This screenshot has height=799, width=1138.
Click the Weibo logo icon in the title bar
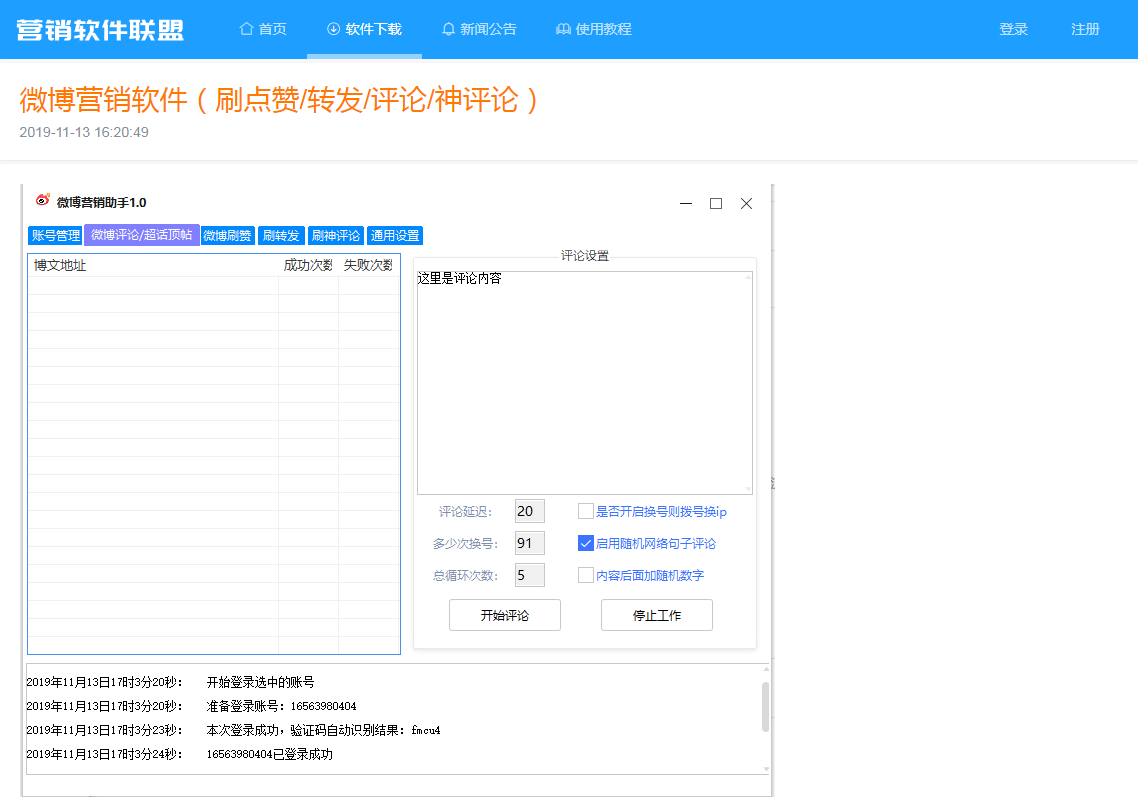(x=43, y=200)
